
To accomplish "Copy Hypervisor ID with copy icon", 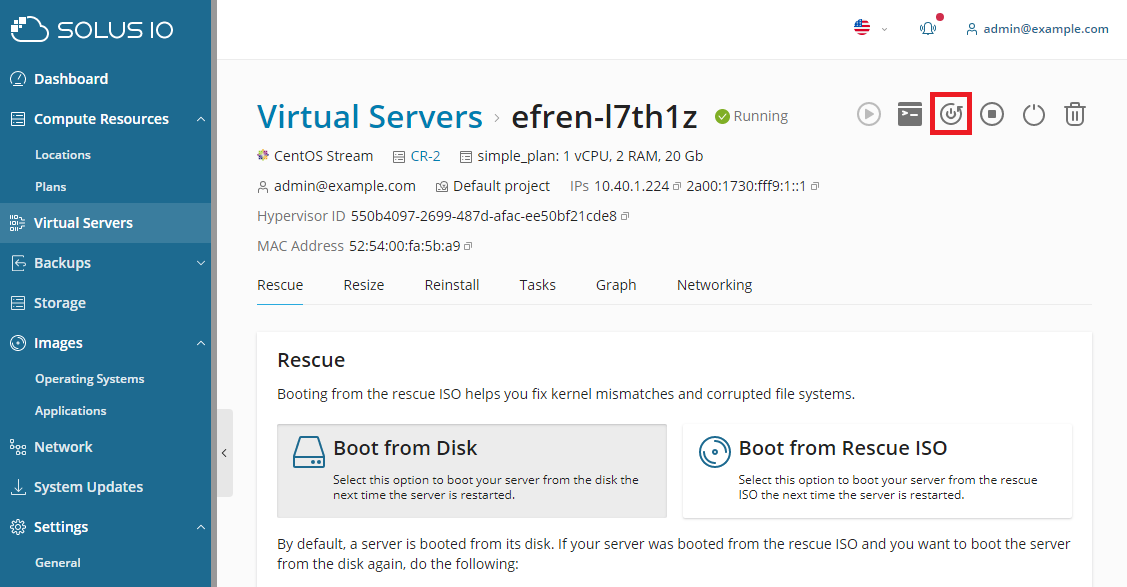I will [x=625, y=216].
